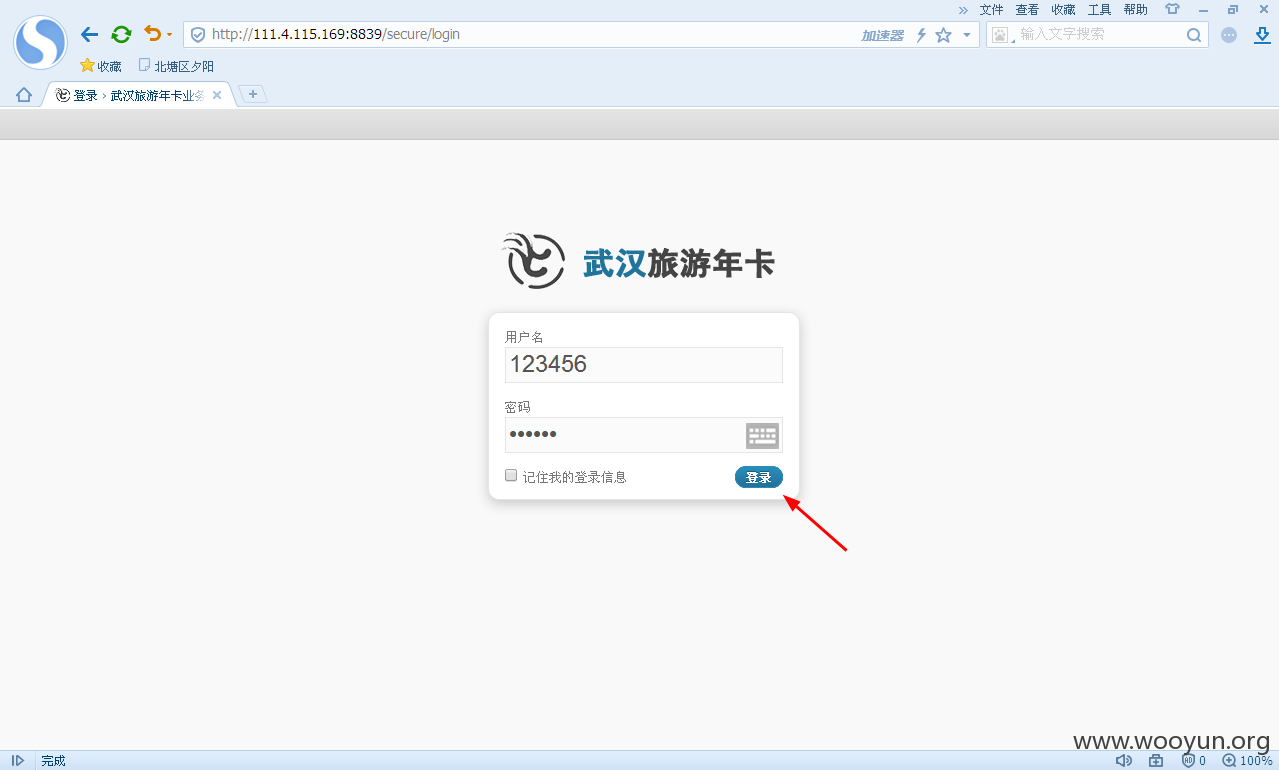This screenshot has width=1279, height=770.
Task: Click the skin shirt icon
Action: [1172, 9]
